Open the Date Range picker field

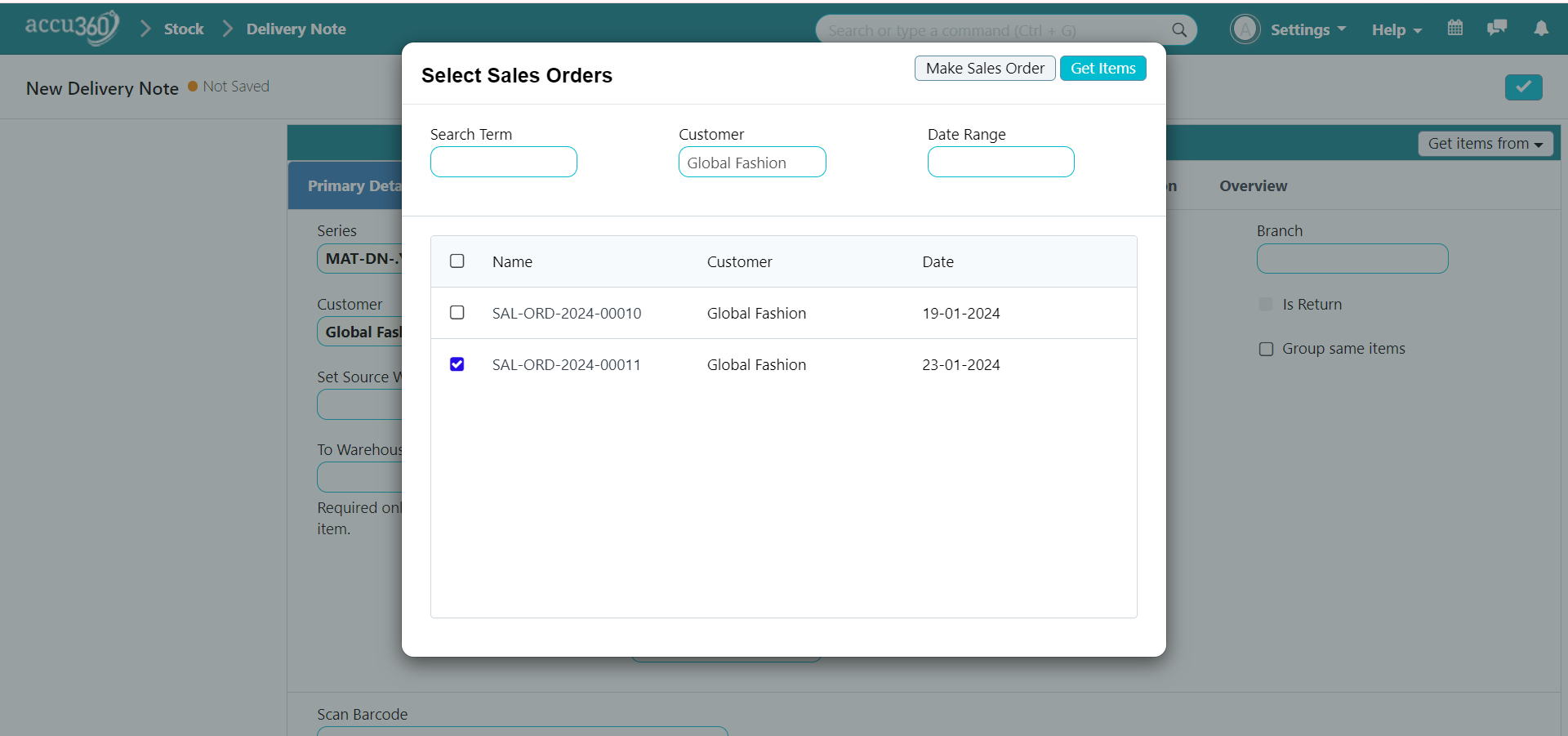(x=1000, y=162)
